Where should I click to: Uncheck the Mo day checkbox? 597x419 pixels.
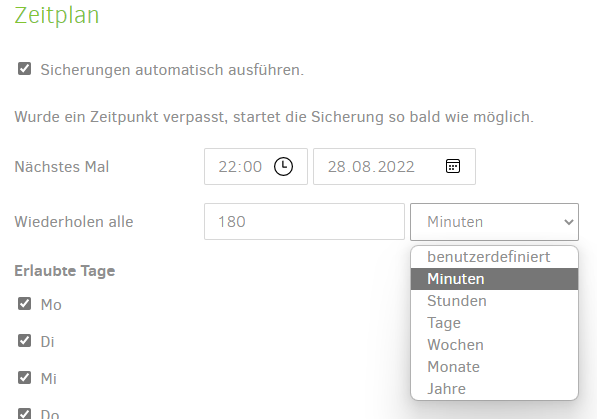coord(24,304)
